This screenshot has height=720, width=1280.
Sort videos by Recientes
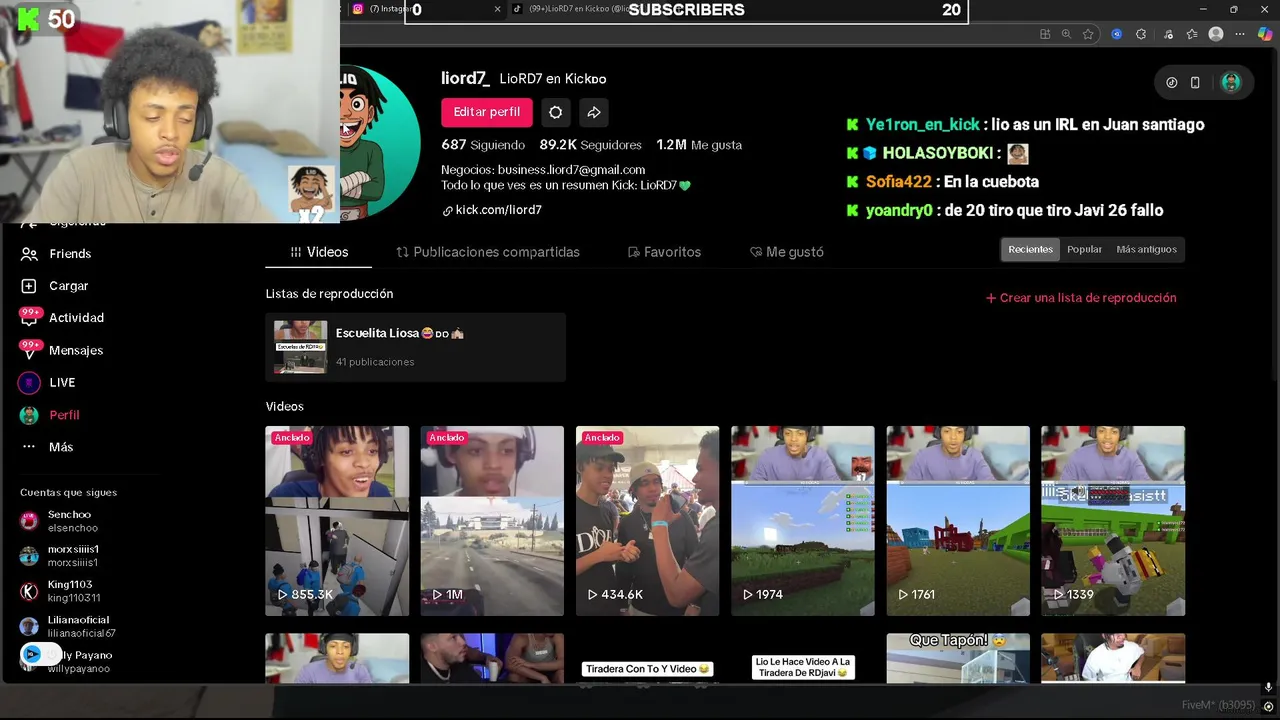pyautogui.click(x=1030, y=249)
